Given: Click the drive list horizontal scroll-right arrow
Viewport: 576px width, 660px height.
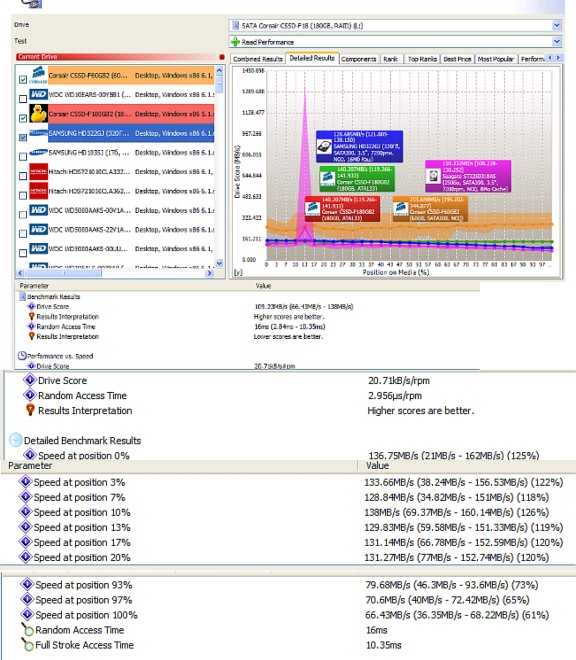Looking at the screenshot, I should tap(209, 273).
